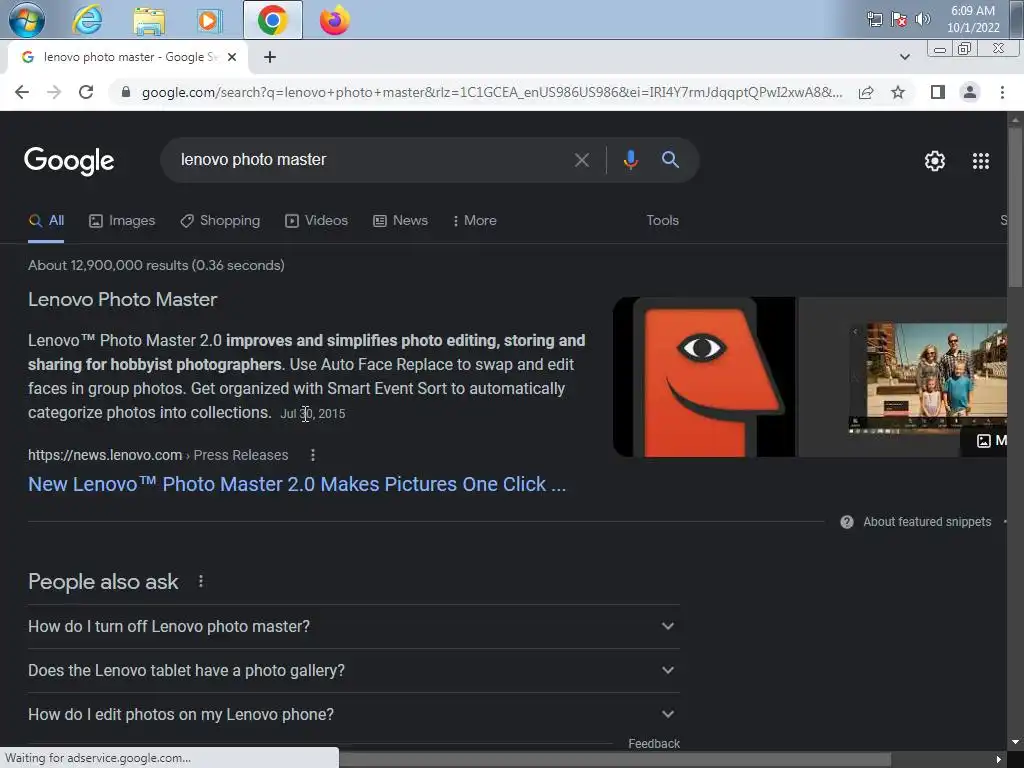Close the lenovo photo master tab

click(232, 57)
